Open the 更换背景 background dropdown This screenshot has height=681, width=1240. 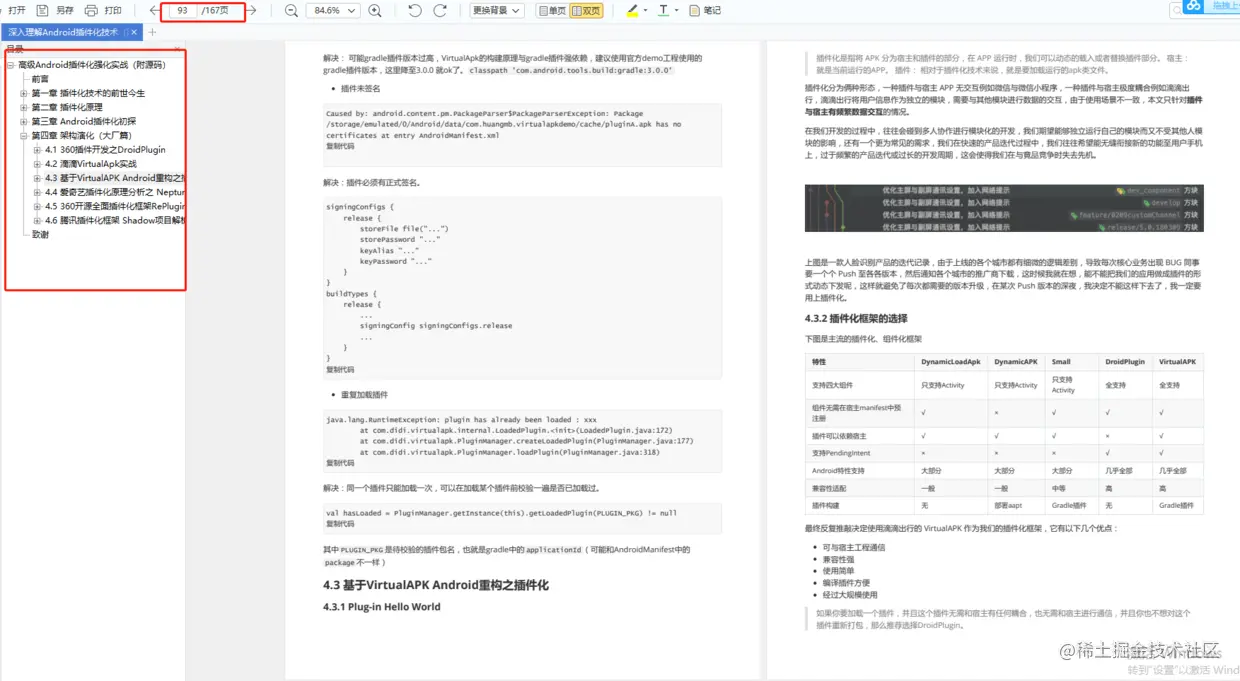(x=496, y=11)
